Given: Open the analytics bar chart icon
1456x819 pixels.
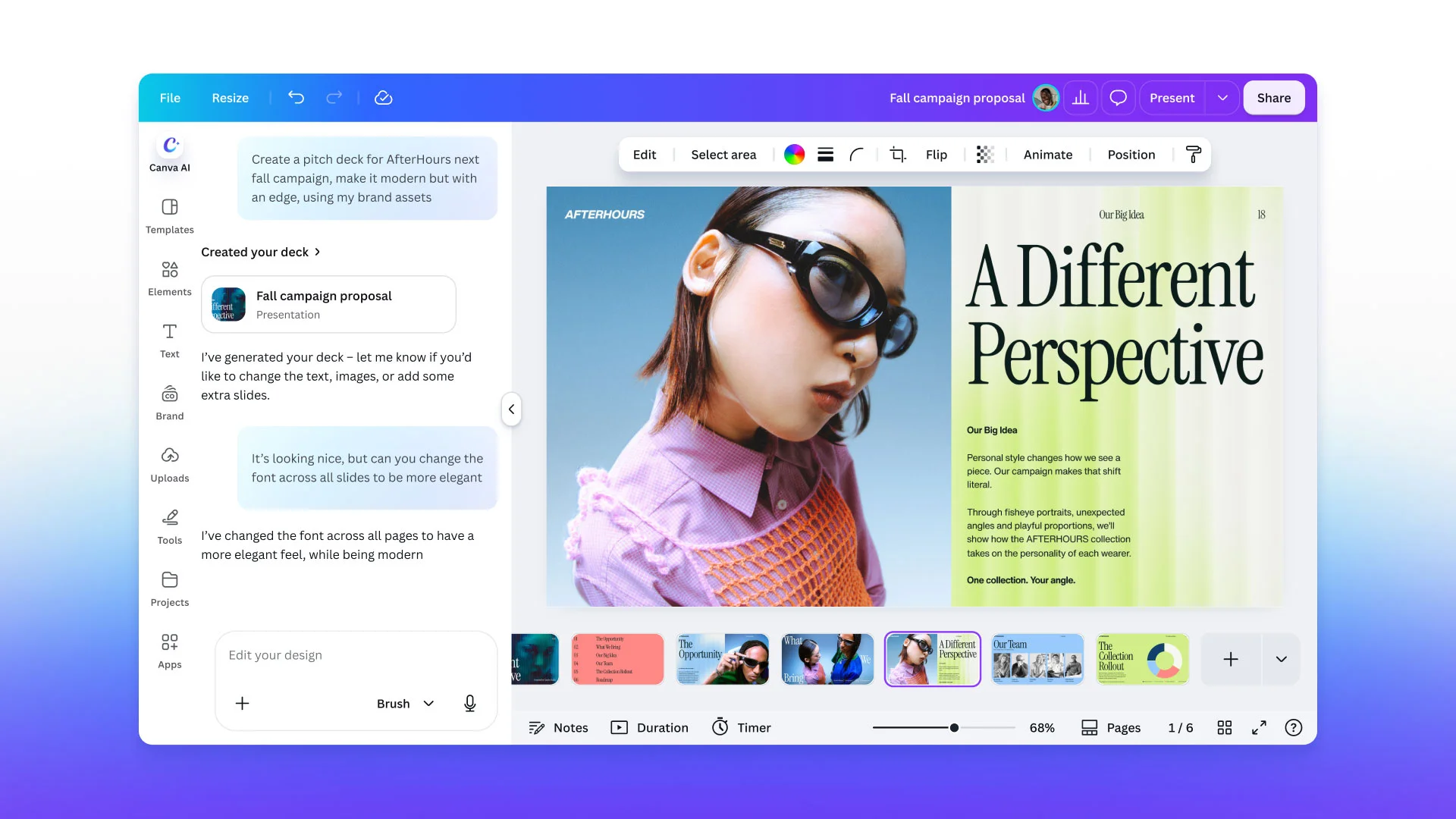Looking at the screenshot, I should click(1081, 98).
